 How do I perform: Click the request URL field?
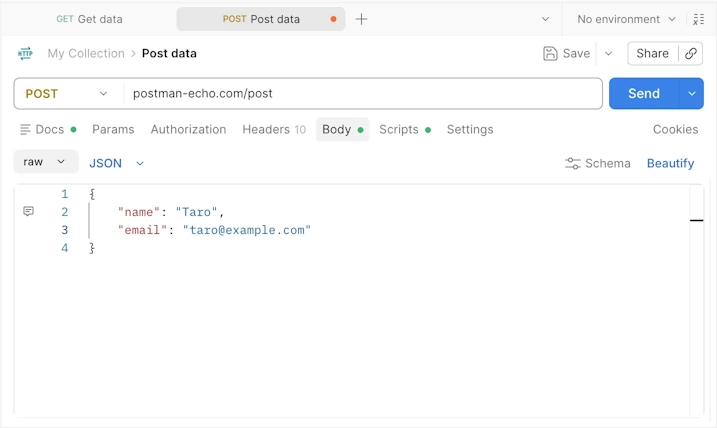coord(363,94)
